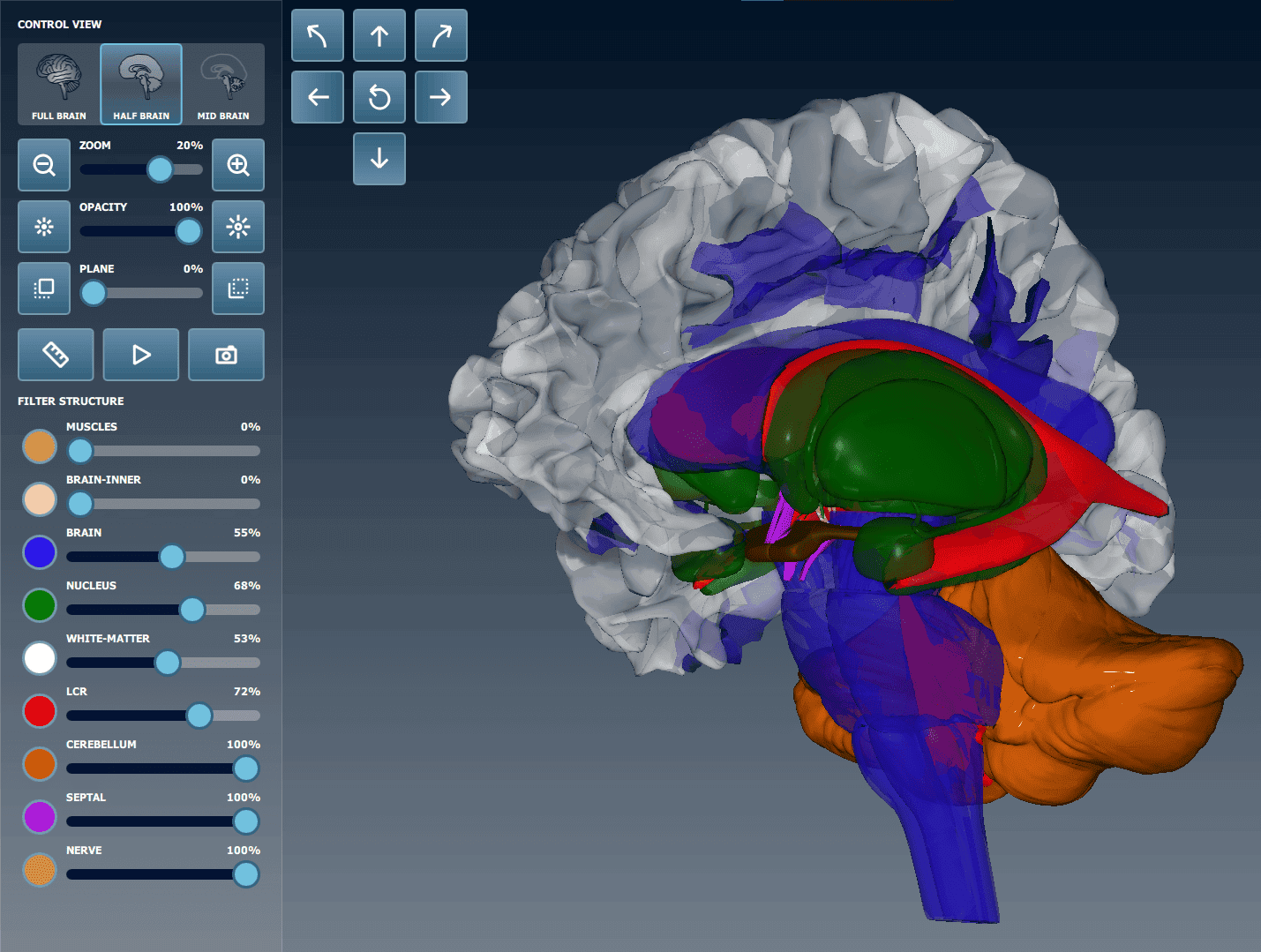The image size is (1261, 952).
Task: Adjust the Brain opacity slider handle
Action: coord(172,557)
